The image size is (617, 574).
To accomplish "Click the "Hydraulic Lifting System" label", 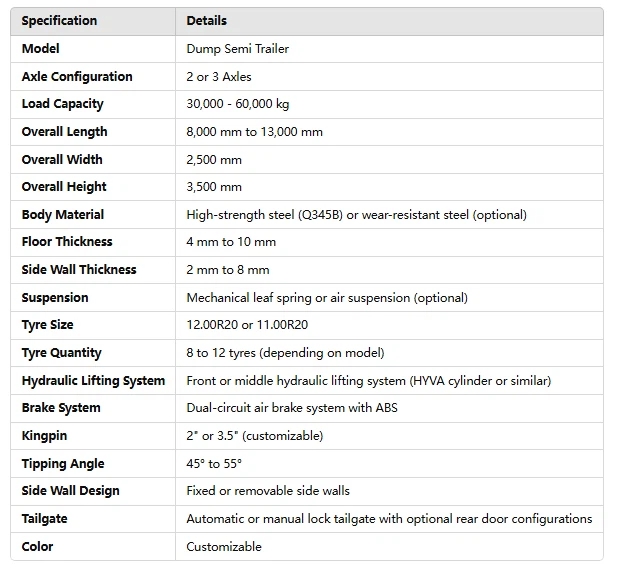I will (x=93, y=380).
